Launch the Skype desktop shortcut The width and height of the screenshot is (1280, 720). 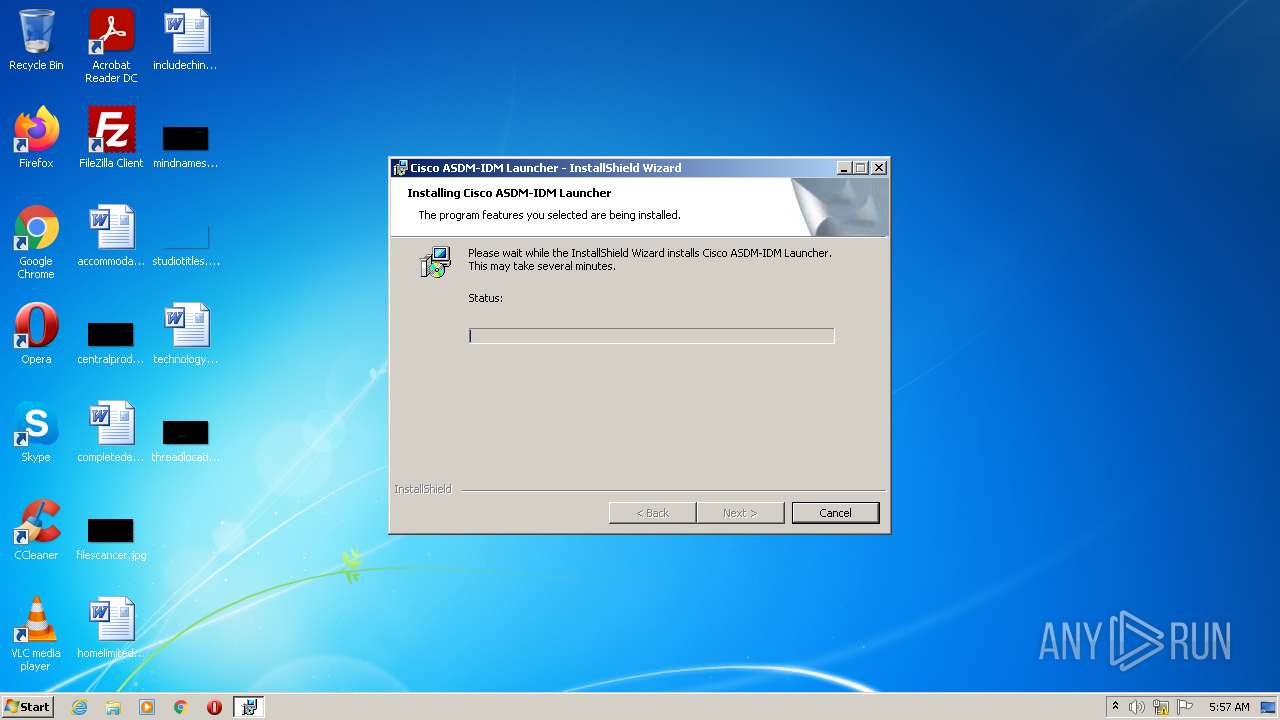click(36, 432)
